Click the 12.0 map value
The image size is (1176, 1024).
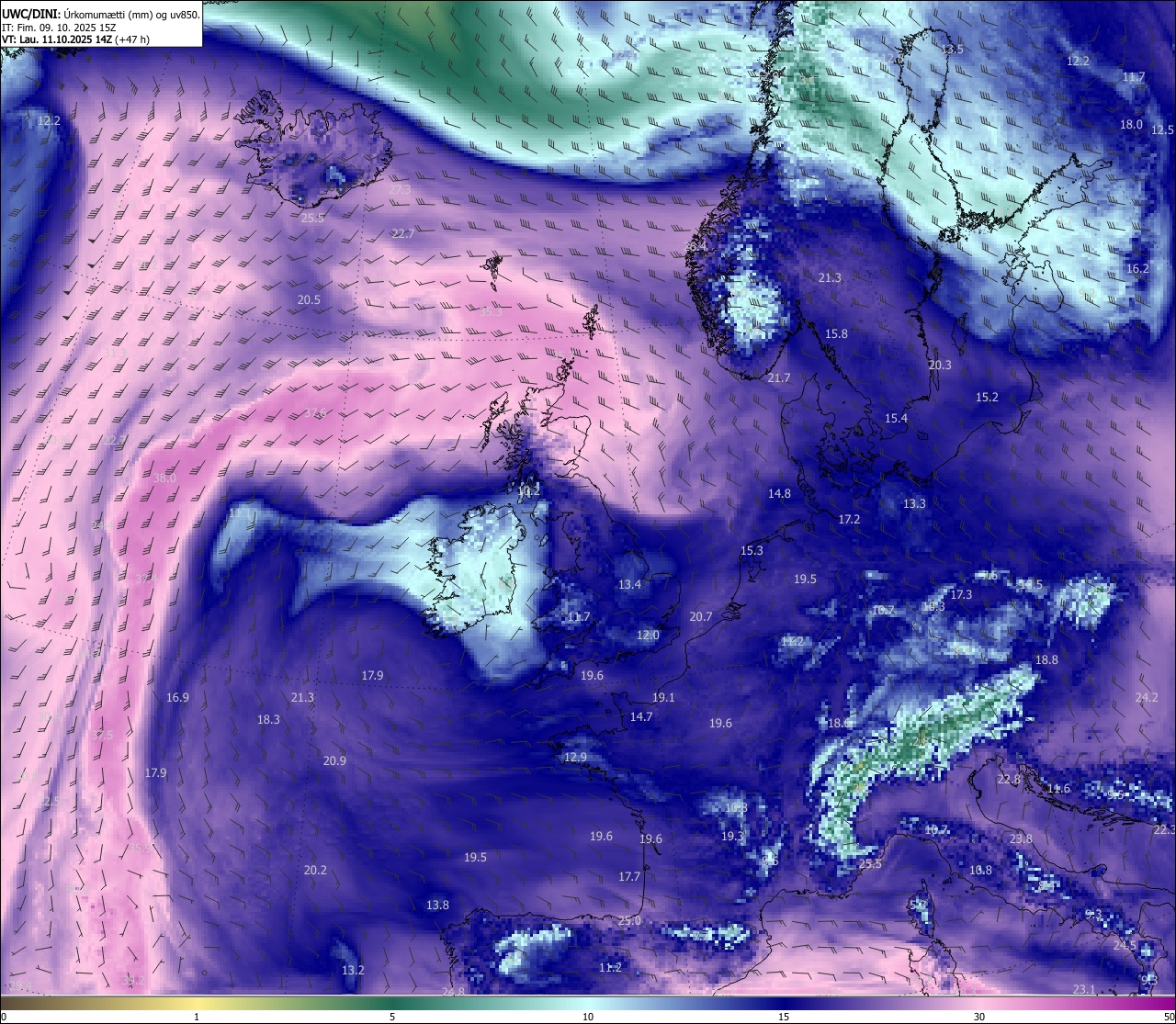[x=648, y=636]
